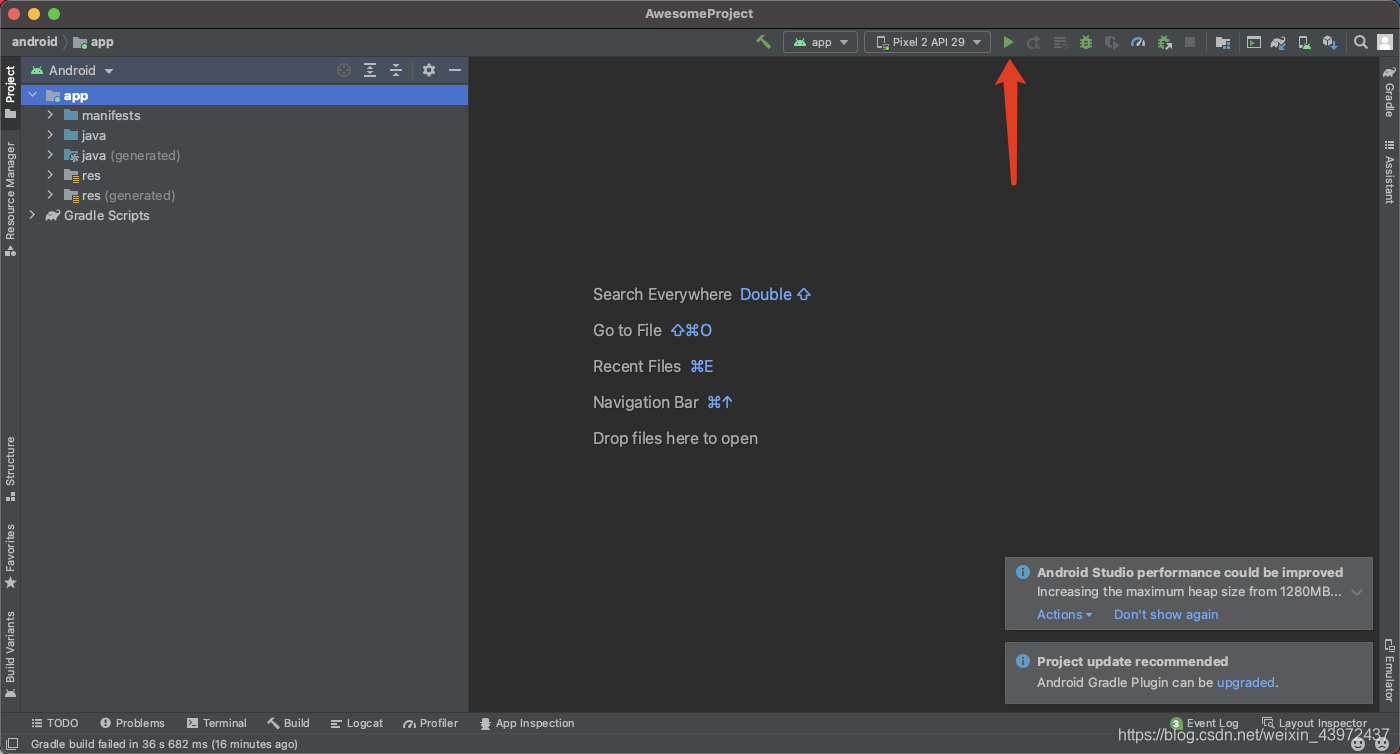The image size is (1400, 754).
Task: Click the user account avatar icon
Action: [1385, 42]
